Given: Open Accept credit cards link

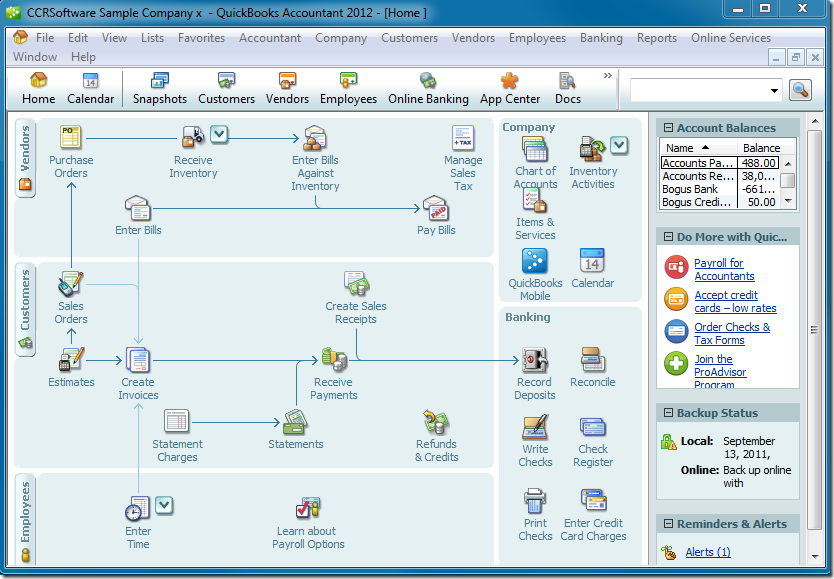Looking at the screenshot, I should click(x=735, y=301).
